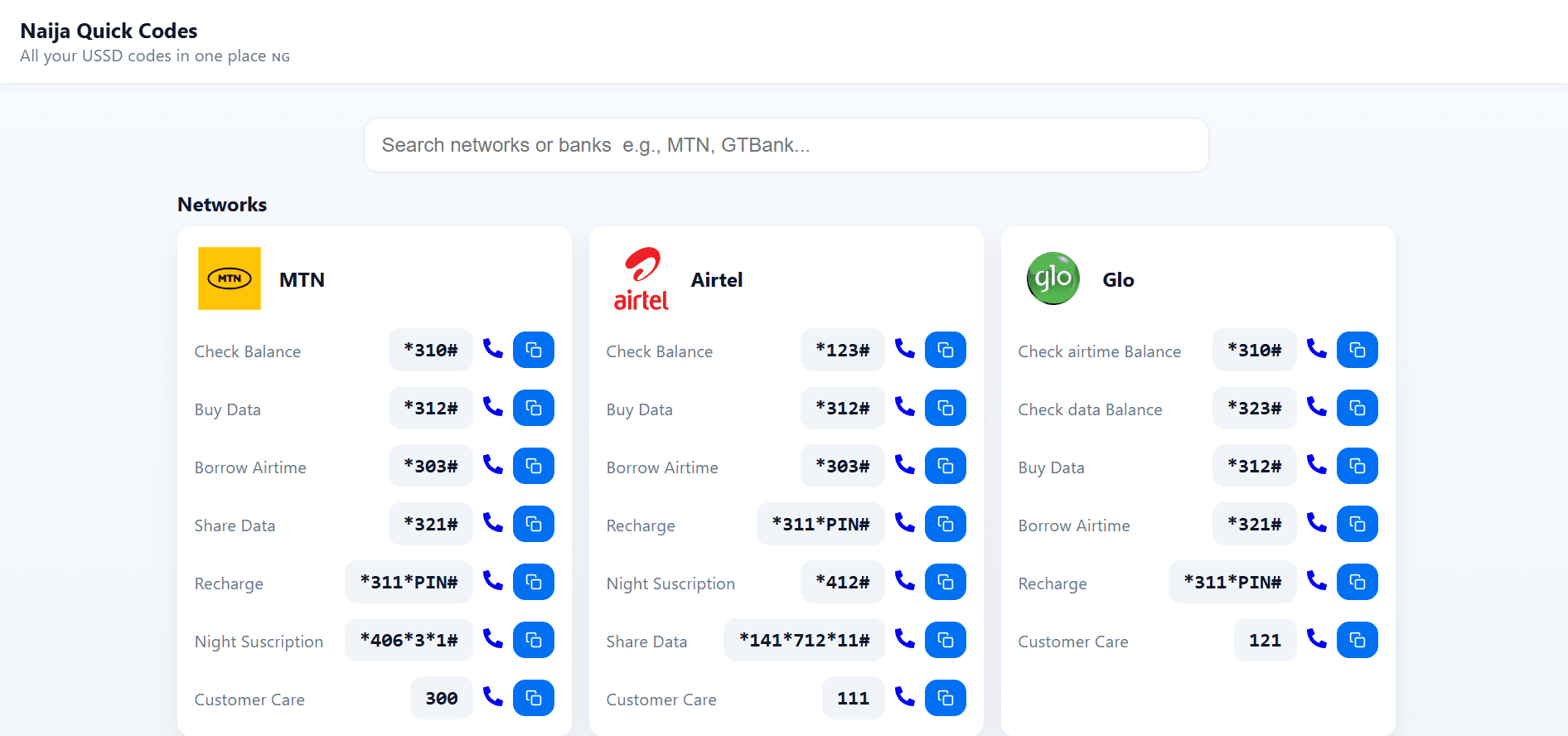1568x736 pixels.
Task: Click the search networks or banks field
Action: point(786,145)
